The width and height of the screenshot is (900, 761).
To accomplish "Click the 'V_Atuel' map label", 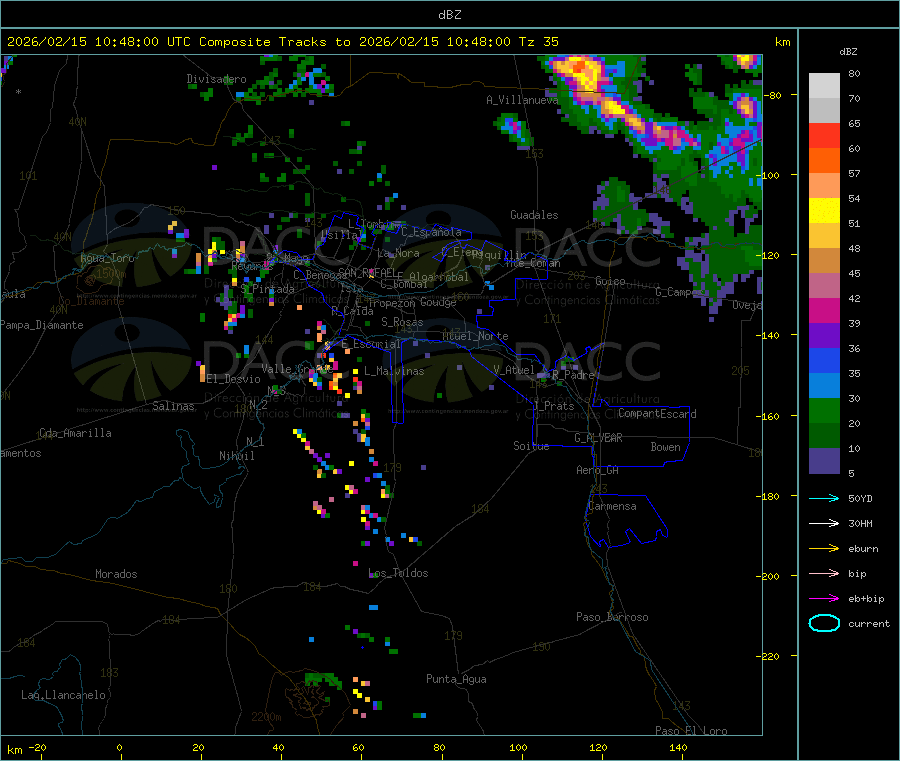I will (514, 370).
